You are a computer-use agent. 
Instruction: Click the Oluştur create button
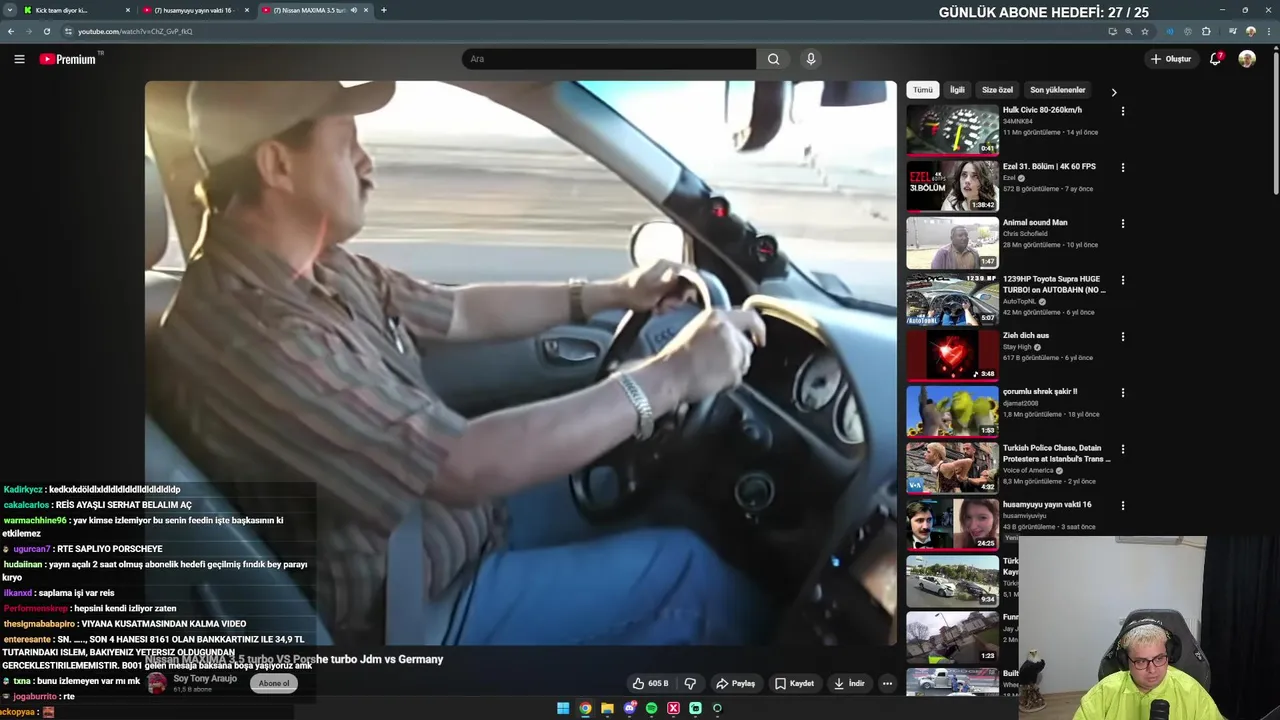1171,59
